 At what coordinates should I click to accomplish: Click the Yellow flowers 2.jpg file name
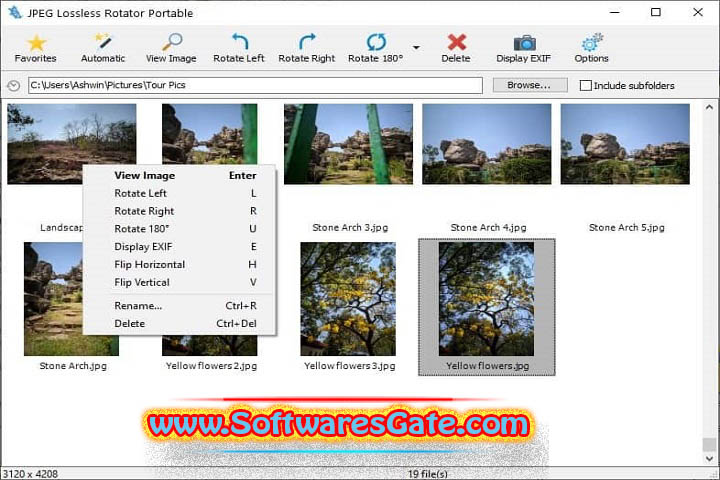(x=211, y=366)
